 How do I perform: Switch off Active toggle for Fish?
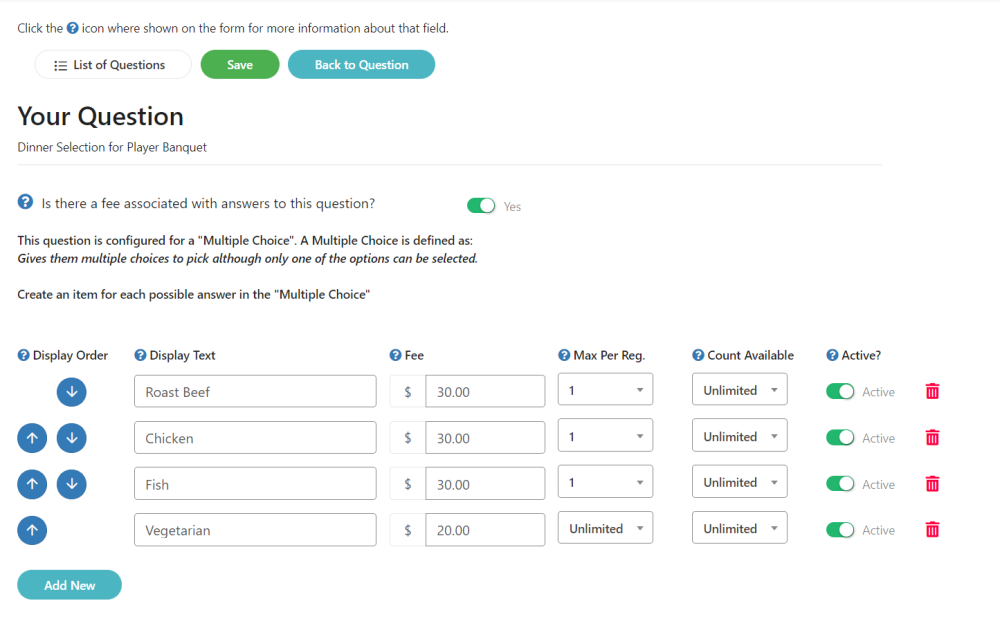point(840,484)
